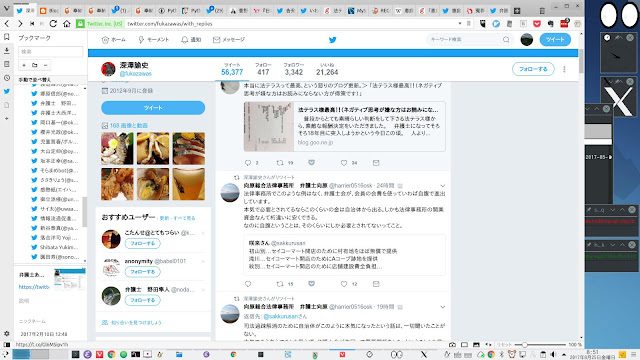Open the 知り合いを見つけましょう link
Screen dimensions: 640x360
coord(136,322)
